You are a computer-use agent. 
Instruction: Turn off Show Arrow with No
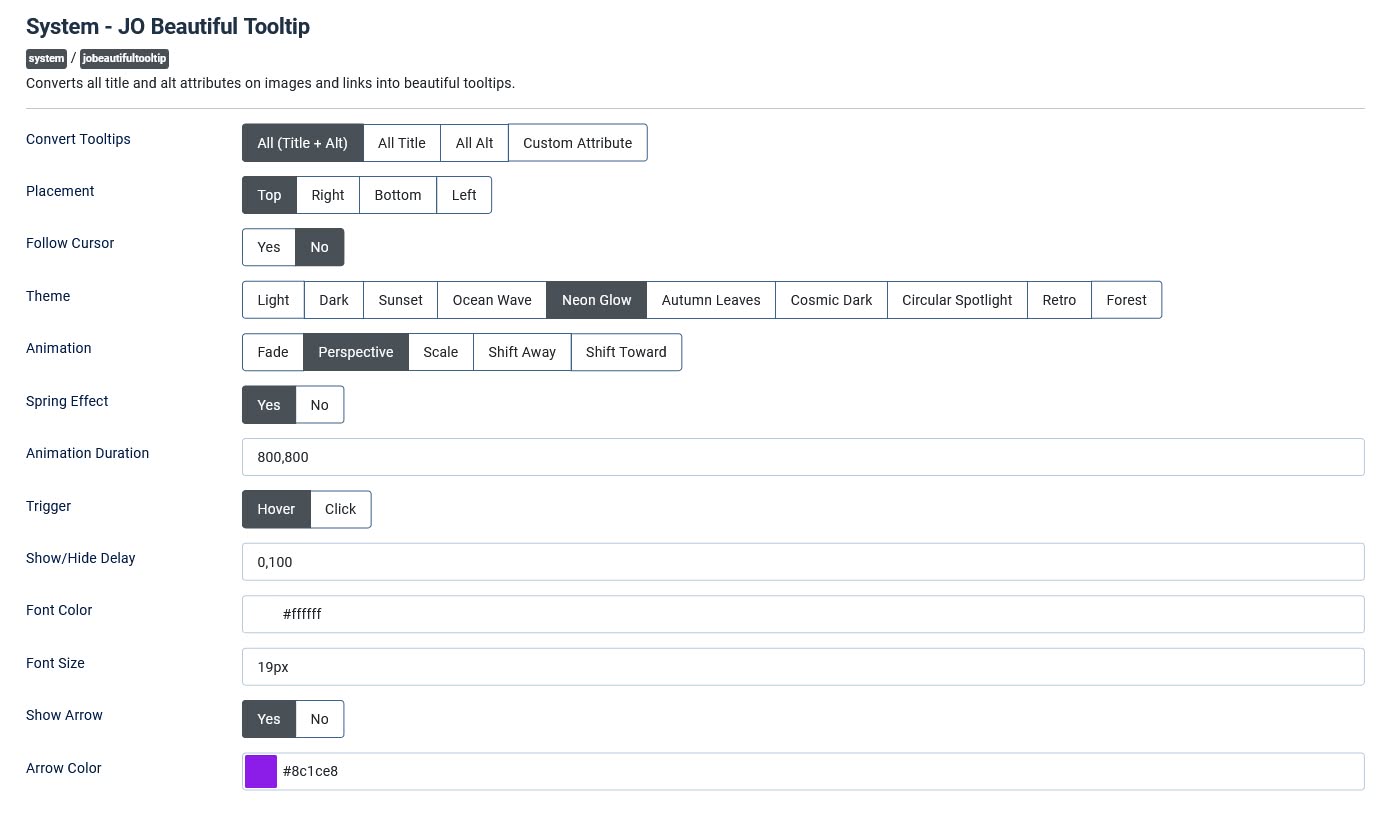tap(319, 719)
